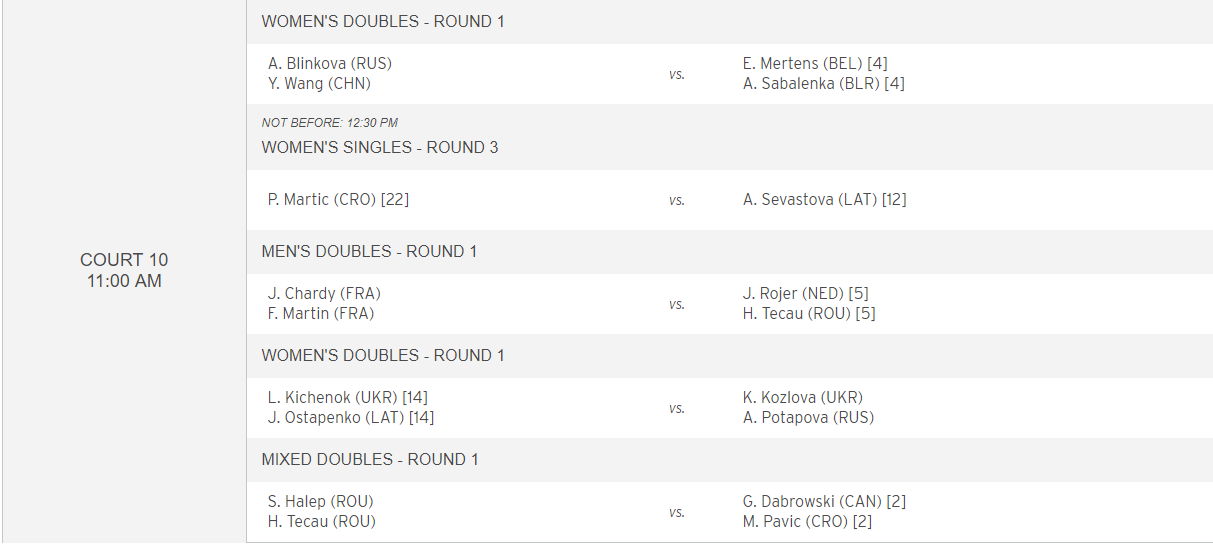
Task: Open A. Potapova (RUS) entry
Action: coord(809,418)
